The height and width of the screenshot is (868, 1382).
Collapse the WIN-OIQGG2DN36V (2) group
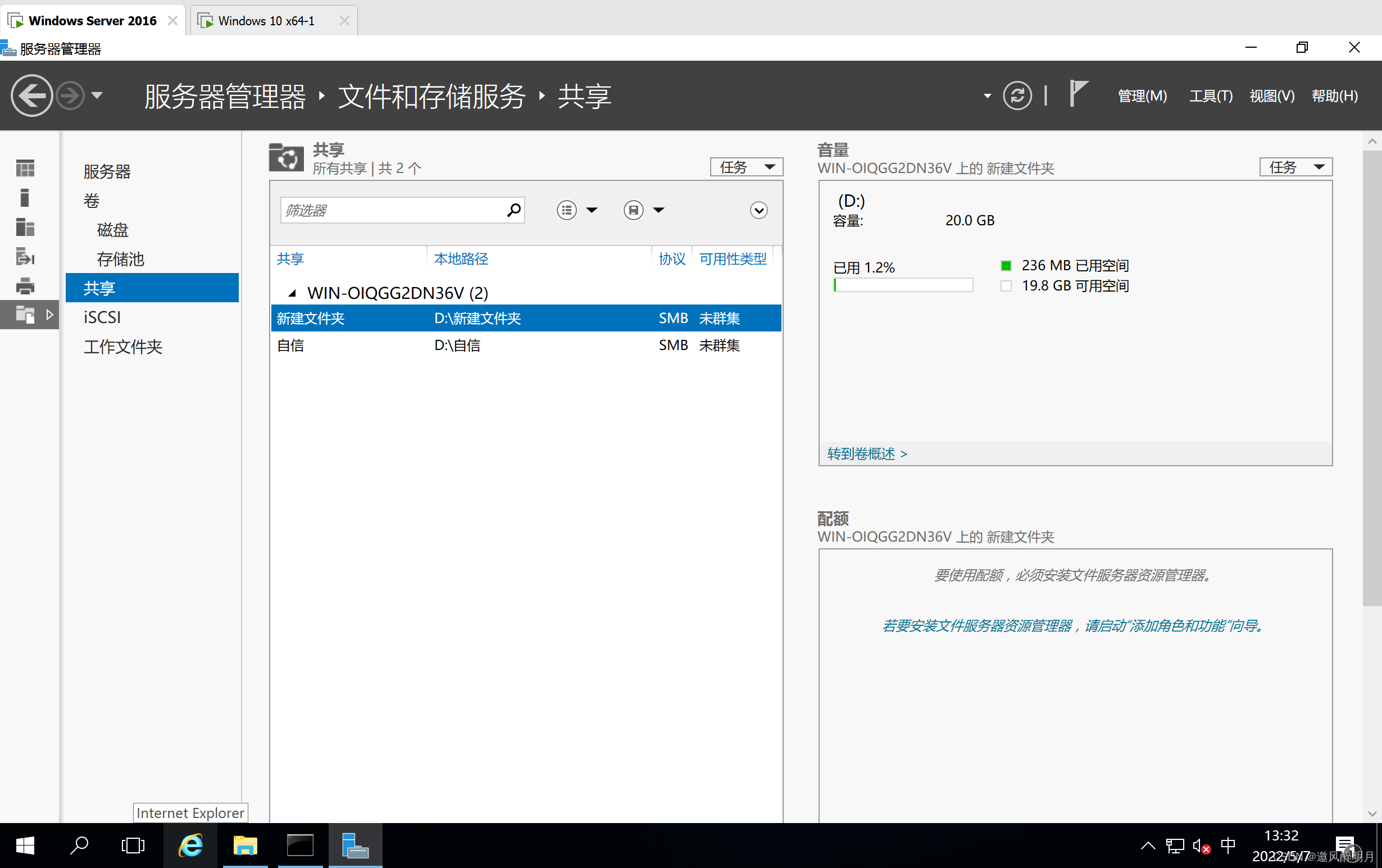click(x=292, y=293)
